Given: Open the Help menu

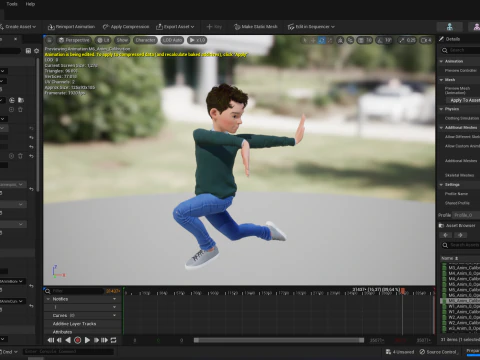Looking at the screenshot, I should 30,4.
